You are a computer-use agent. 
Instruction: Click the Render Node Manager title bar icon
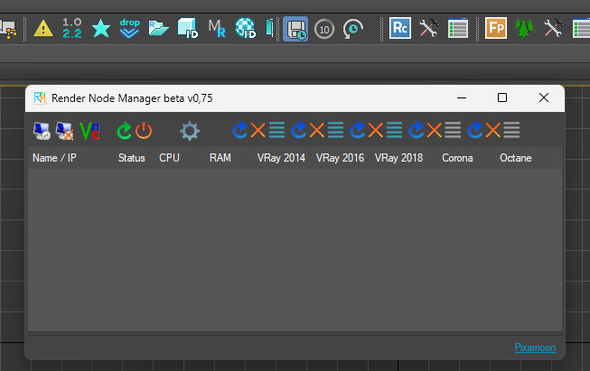tap(40, 98)
